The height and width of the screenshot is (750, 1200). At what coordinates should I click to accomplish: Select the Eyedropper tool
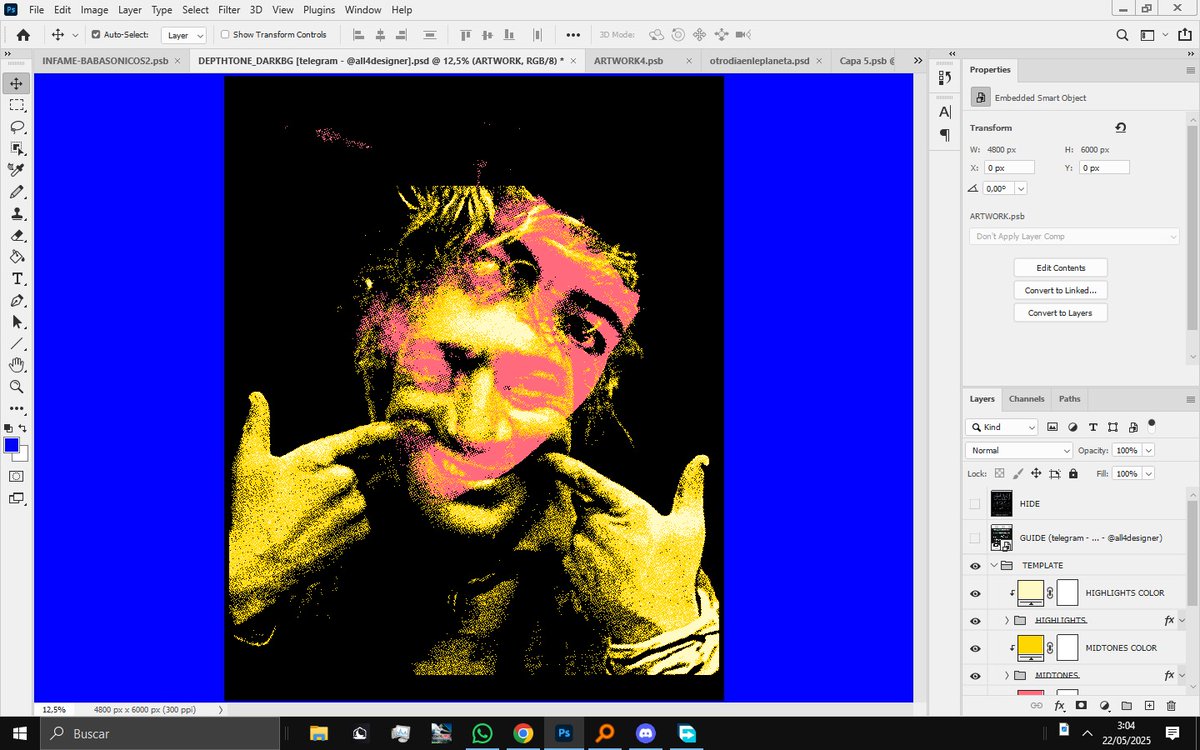tap(17, 170)
